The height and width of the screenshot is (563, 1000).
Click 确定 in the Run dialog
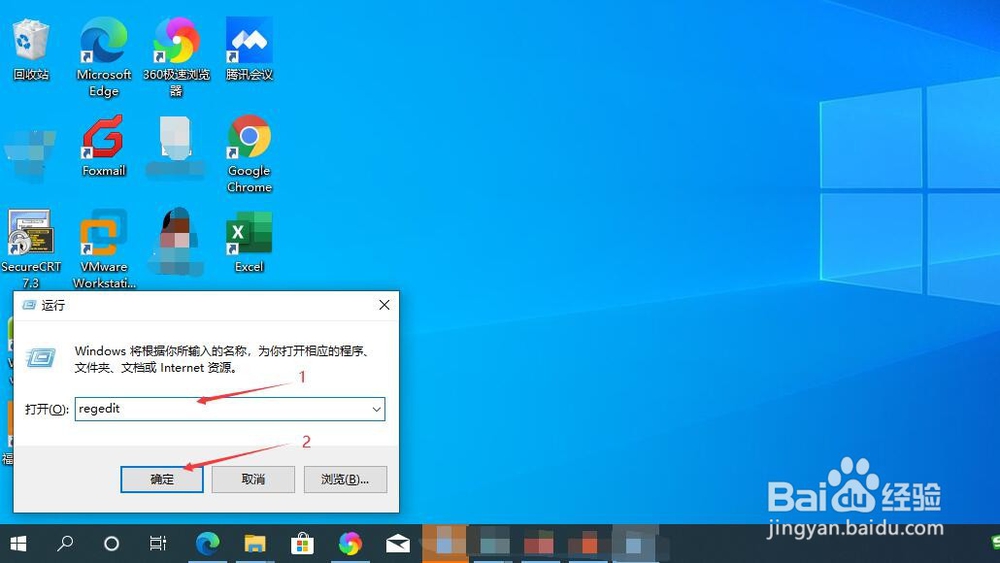coord(162,479)
